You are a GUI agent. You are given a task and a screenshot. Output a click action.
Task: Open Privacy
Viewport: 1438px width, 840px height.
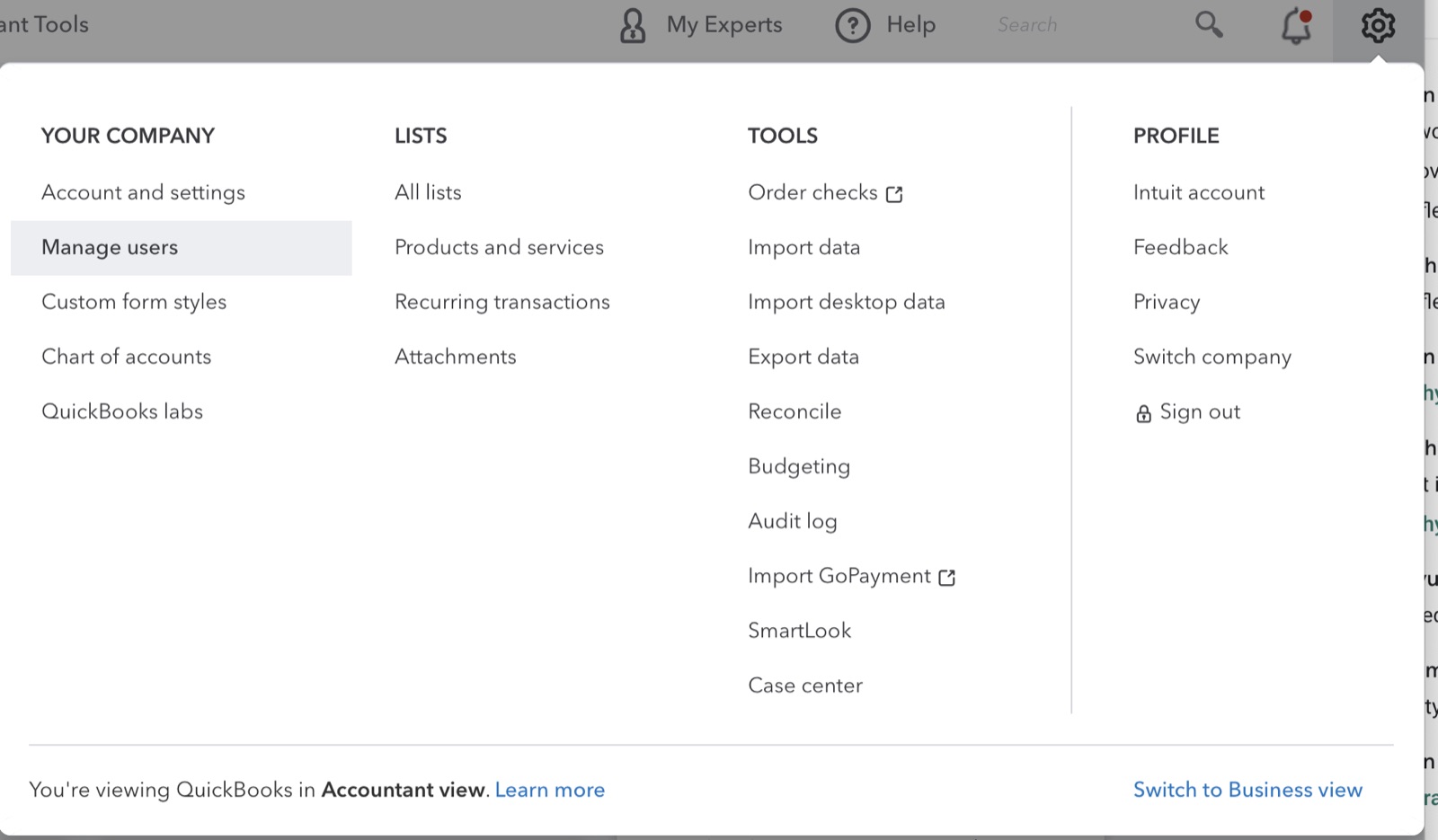[1166, 302]
